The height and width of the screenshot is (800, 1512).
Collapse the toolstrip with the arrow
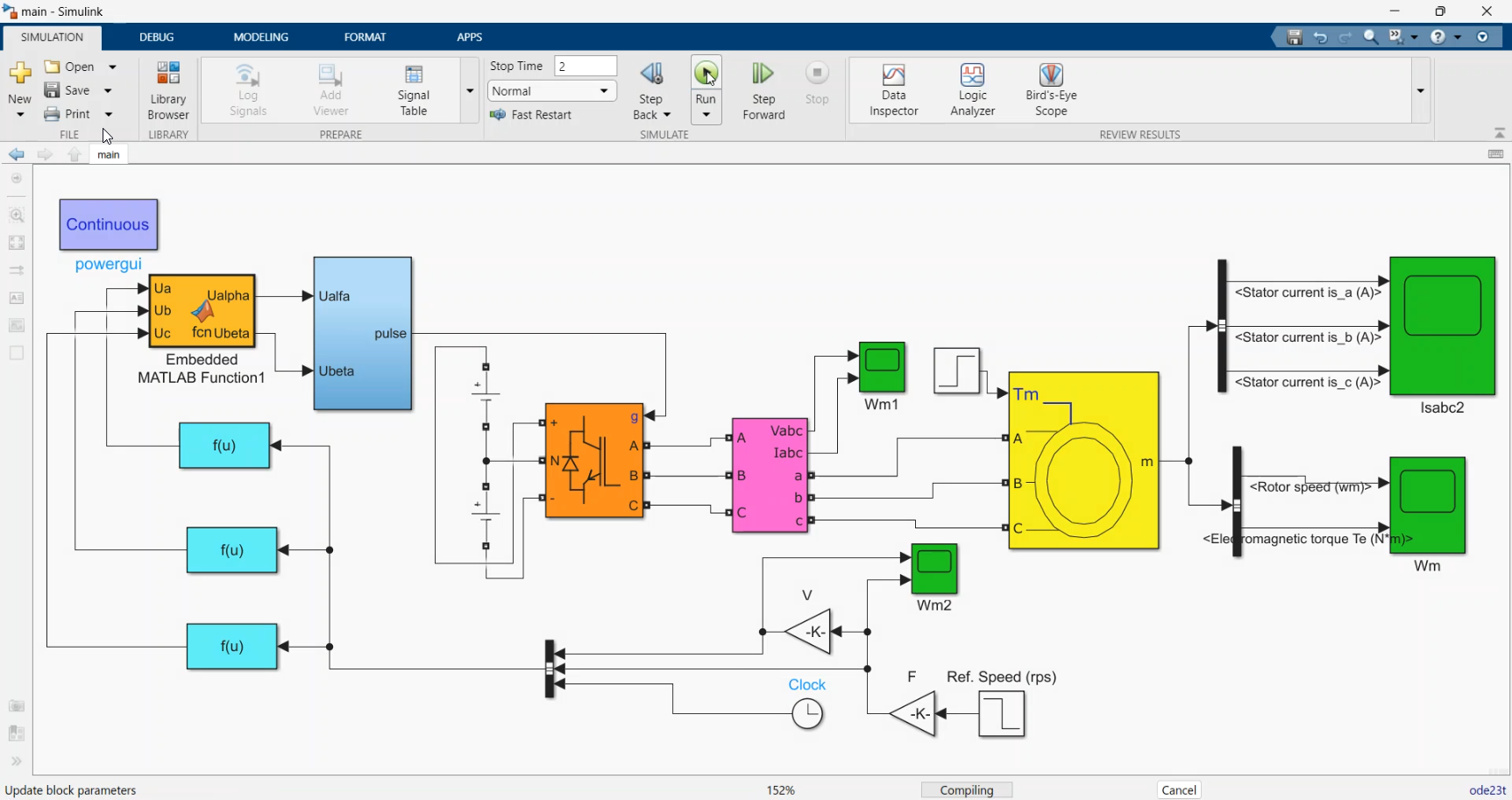[x=1500, y=133]
